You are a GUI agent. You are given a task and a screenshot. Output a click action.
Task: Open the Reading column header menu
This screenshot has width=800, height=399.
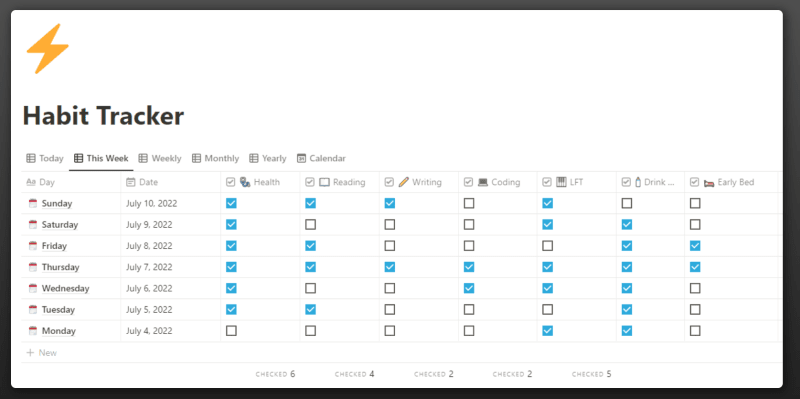click(340, 182)
